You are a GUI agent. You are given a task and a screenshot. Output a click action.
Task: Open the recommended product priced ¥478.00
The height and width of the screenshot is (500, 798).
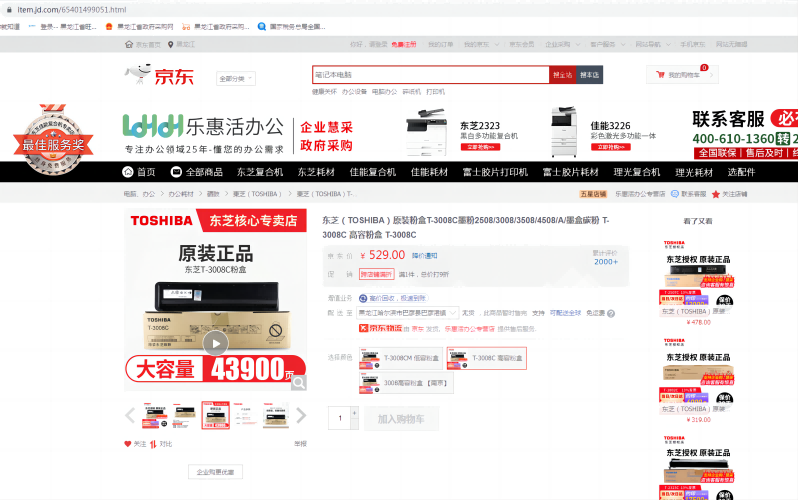point(698,283)
